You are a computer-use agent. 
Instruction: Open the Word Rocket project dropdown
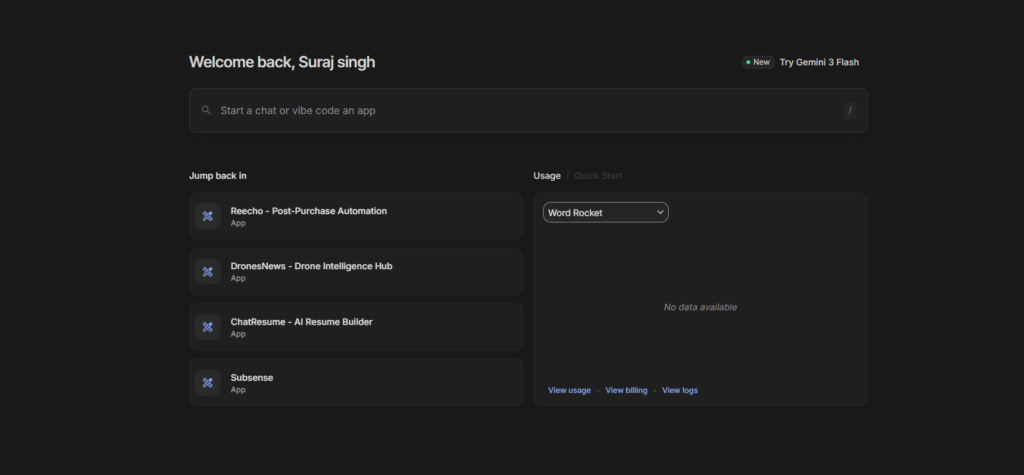[x=605, y=212]
